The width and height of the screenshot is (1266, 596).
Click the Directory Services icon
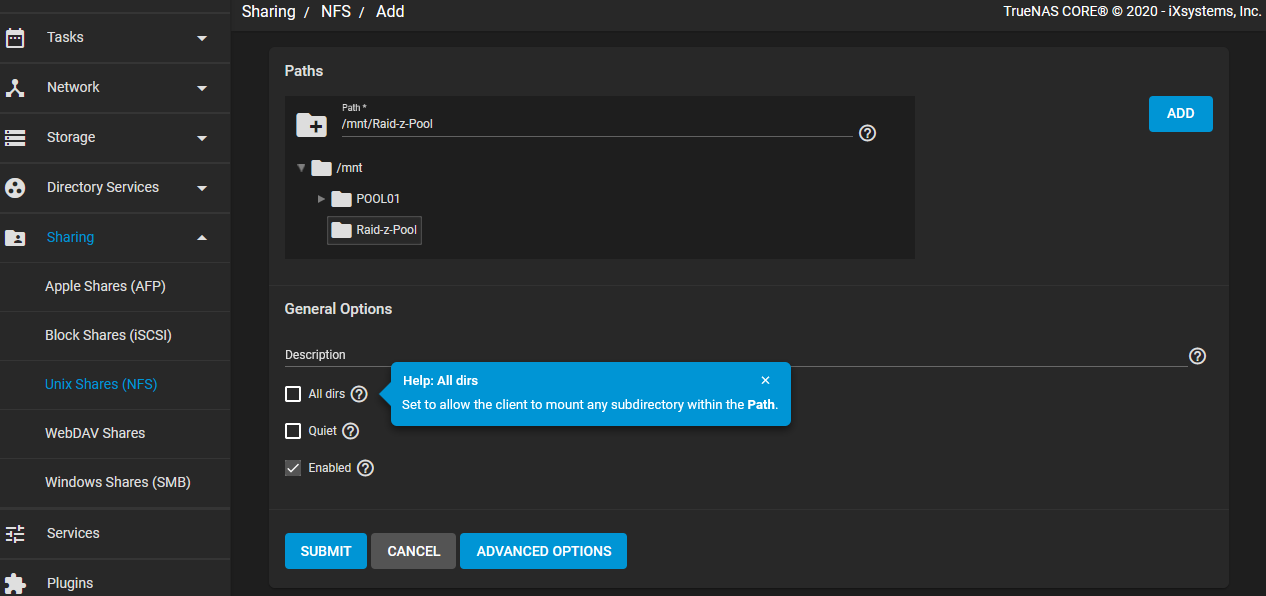pyautogui.click(x=15, y=188)
